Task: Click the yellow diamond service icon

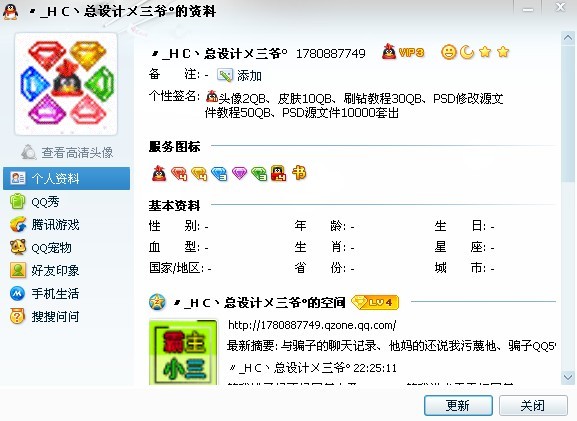Action: point(199,173)
